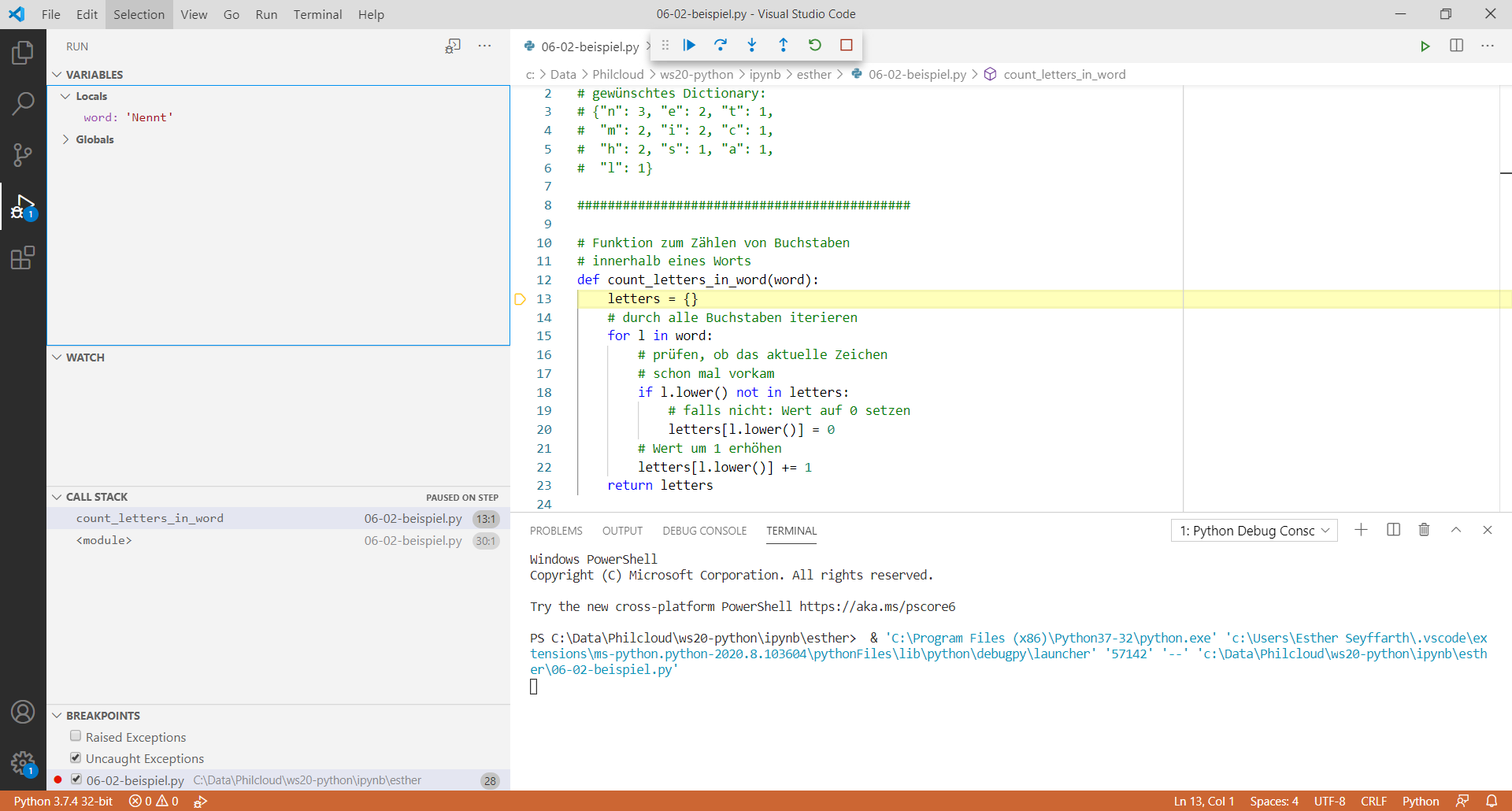This screenshot has height=811, width=1512.
Task: Open editor more actions ellipsis
Action: 1488,46
